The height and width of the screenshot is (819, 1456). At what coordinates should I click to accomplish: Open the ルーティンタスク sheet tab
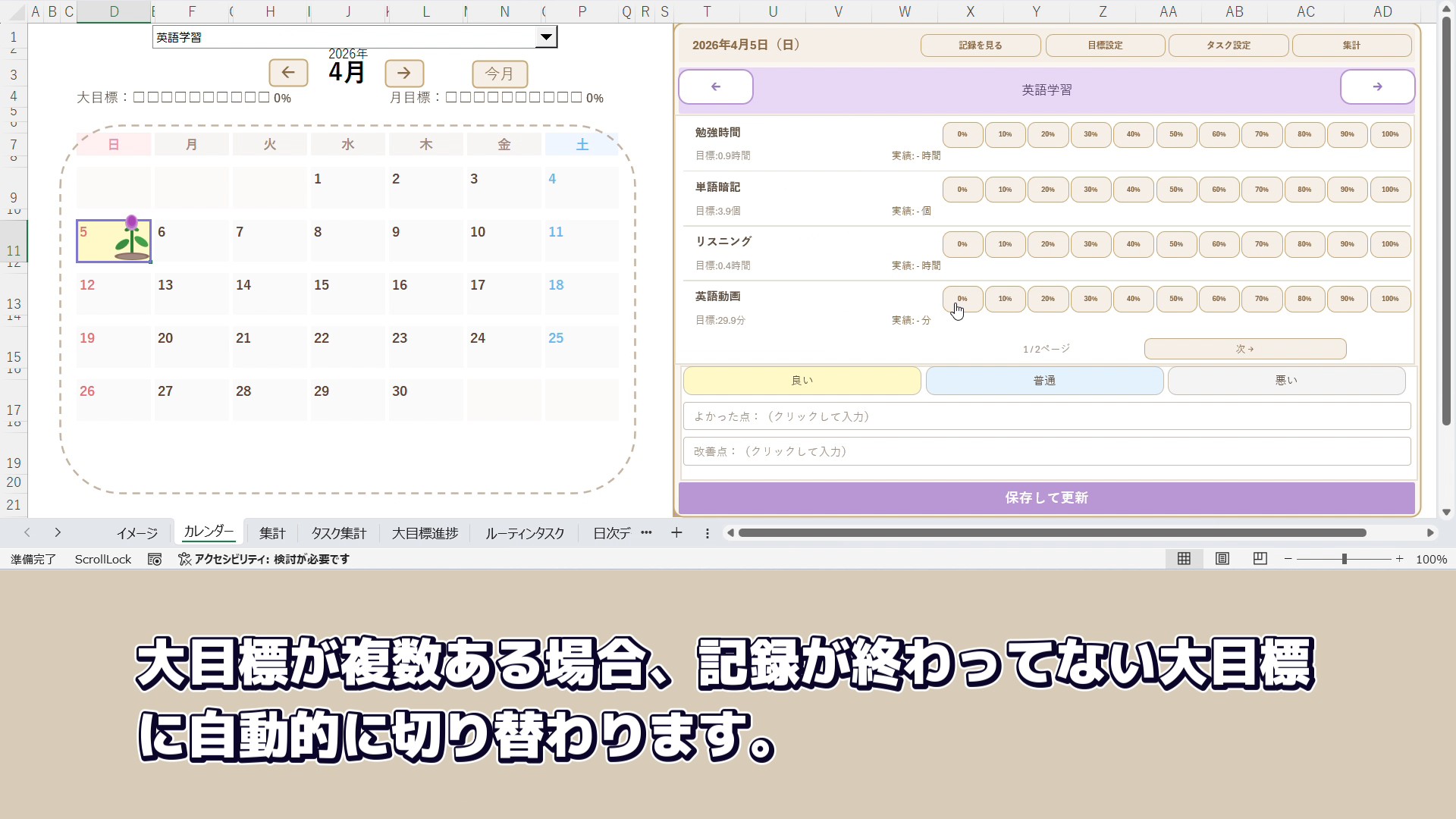click(x=525, y=533)
